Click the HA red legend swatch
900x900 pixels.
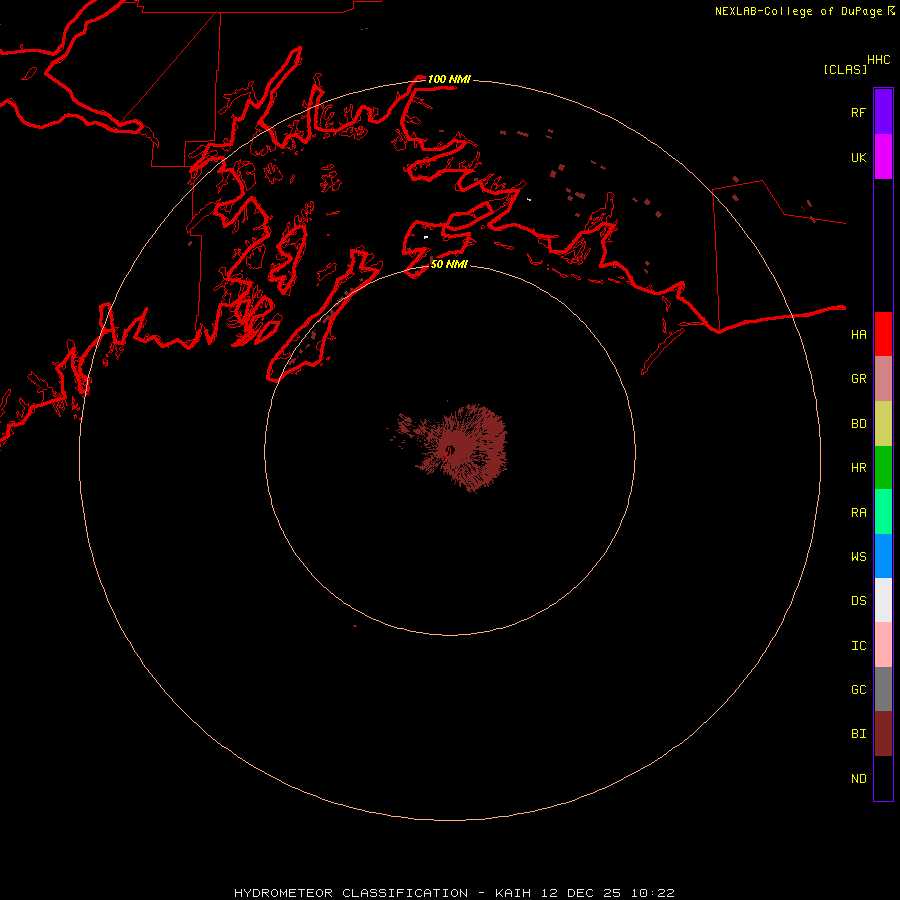click(x=883, y=334)
